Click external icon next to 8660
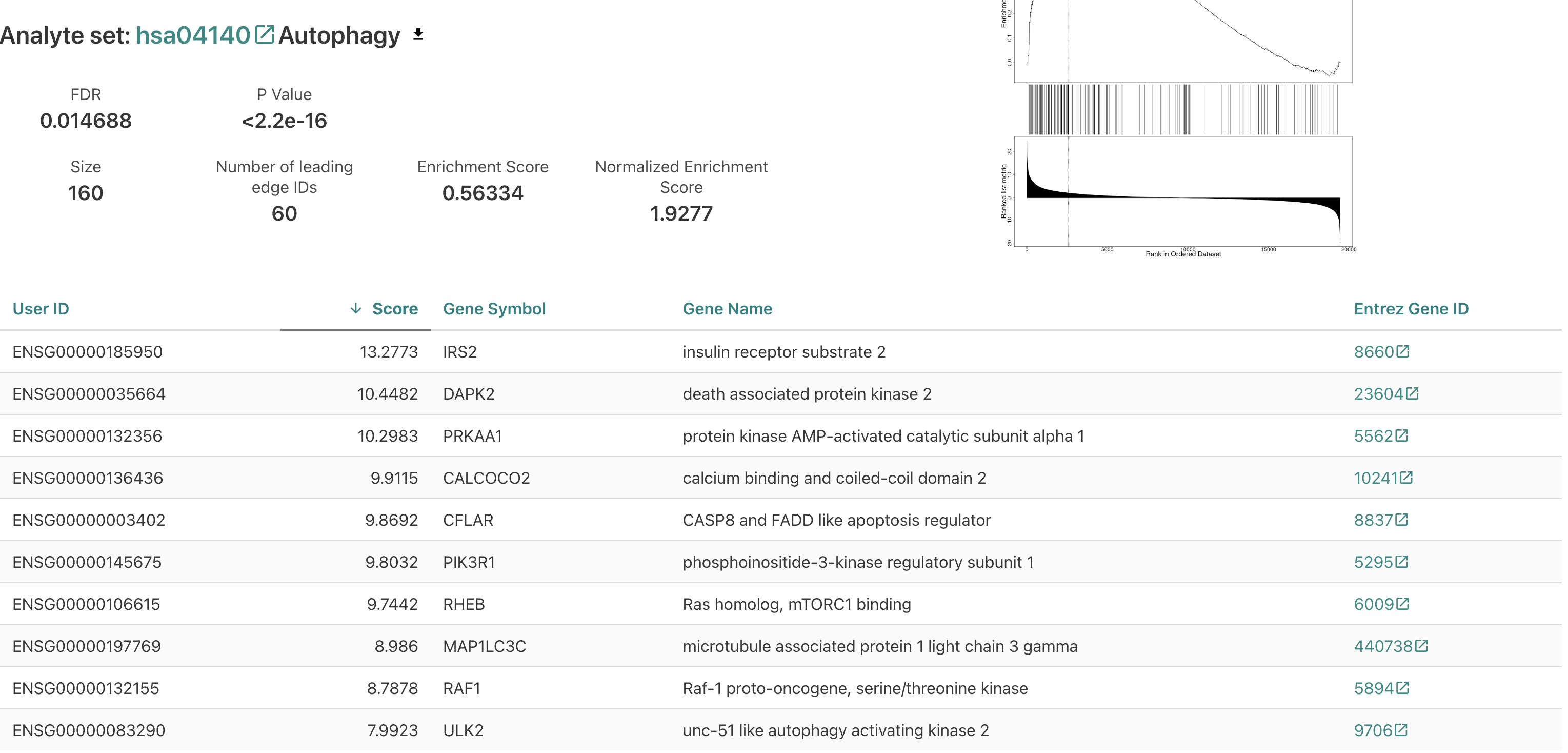 pyautogui.click(x=1402, y=351)
